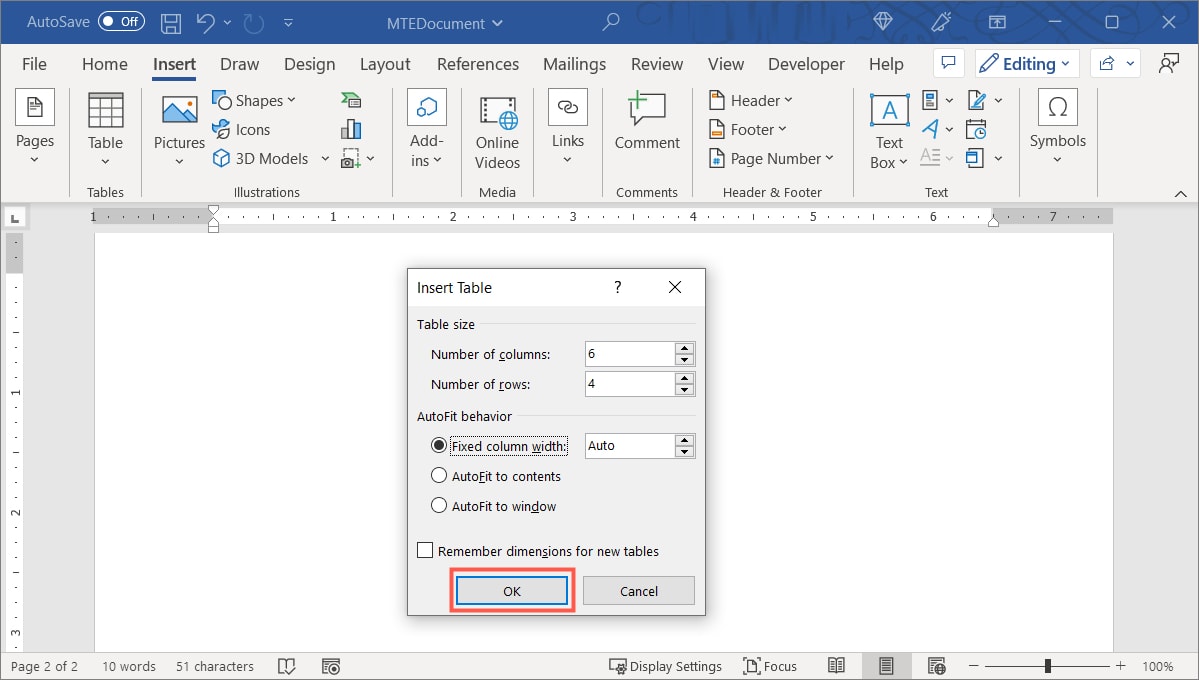Screen dimensions: 1199x680
Task: Select AutoFit to contents option
Action: tap(439, 476)
